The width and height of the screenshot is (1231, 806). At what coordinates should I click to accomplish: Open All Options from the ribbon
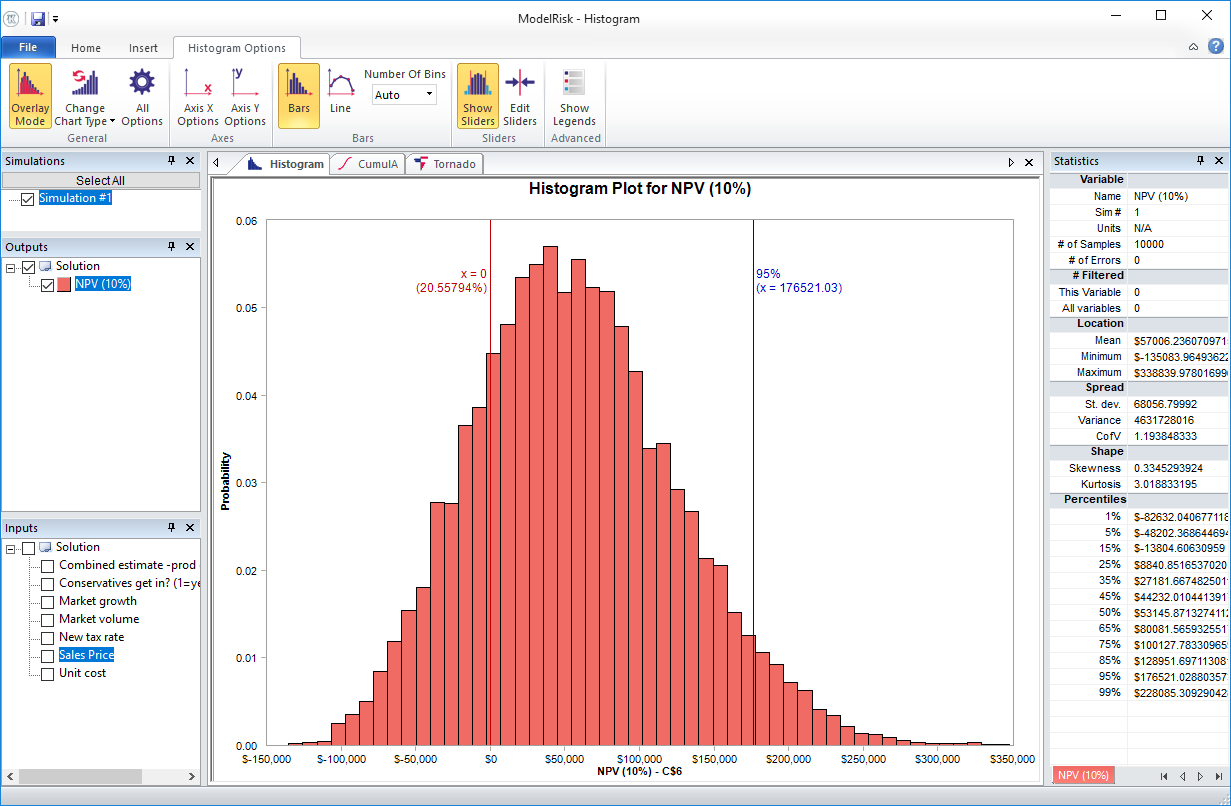pos(141,95)
